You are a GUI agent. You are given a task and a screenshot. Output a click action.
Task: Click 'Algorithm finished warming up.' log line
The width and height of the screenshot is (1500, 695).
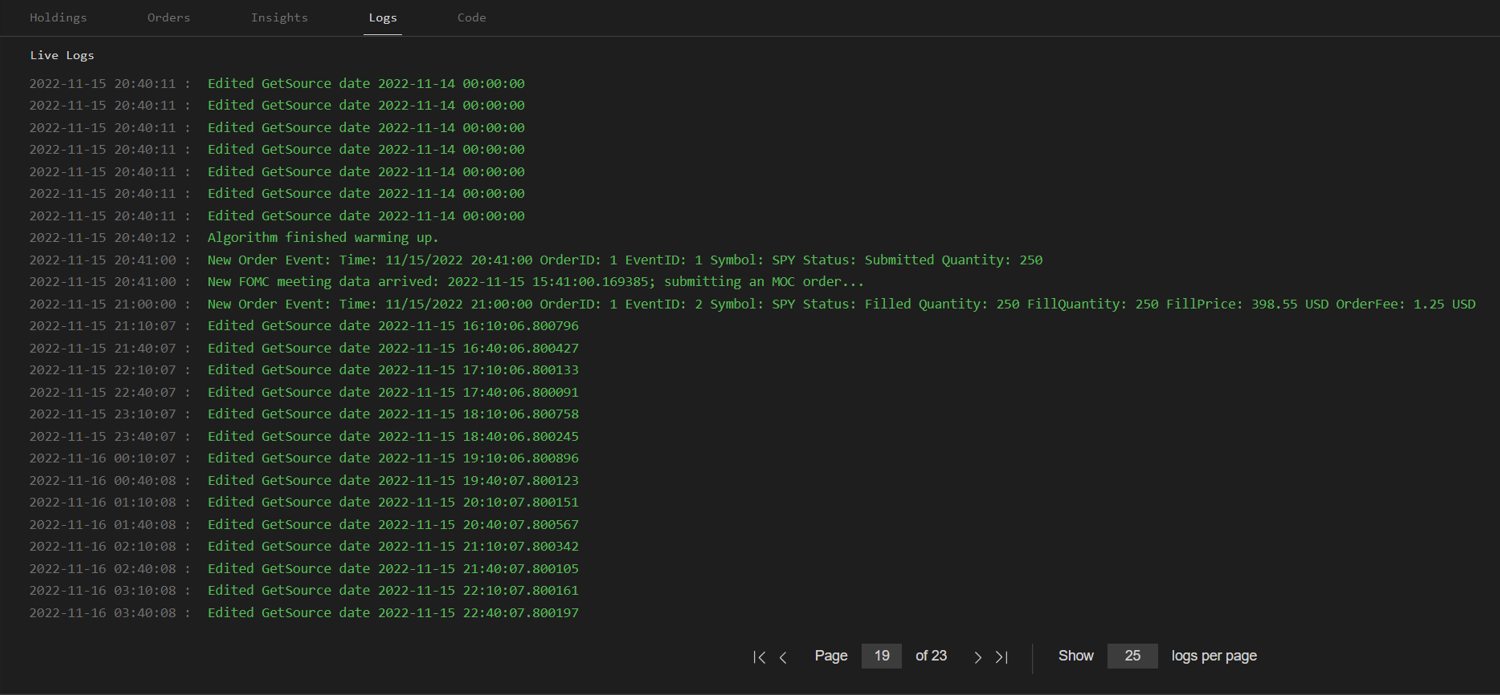(323, 238)
